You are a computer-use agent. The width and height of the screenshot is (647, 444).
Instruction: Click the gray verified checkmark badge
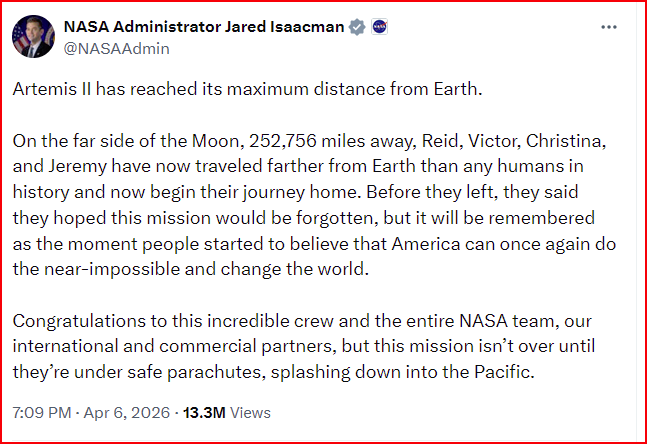(357, 27)
